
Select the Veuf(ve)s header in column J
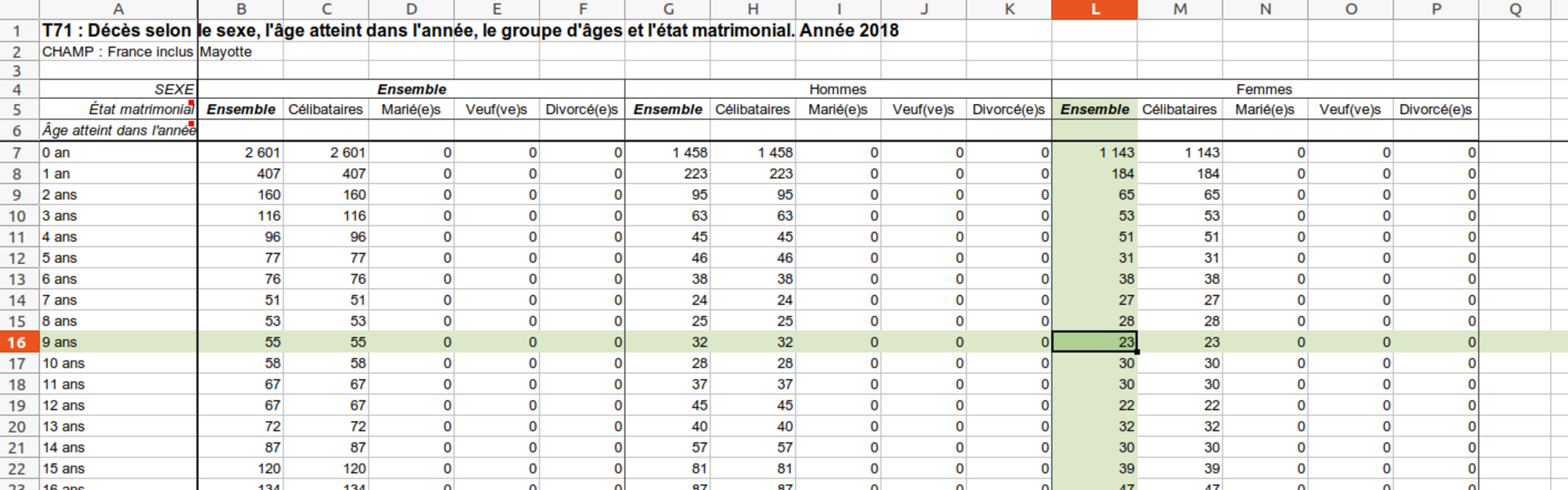pos(923,110)
